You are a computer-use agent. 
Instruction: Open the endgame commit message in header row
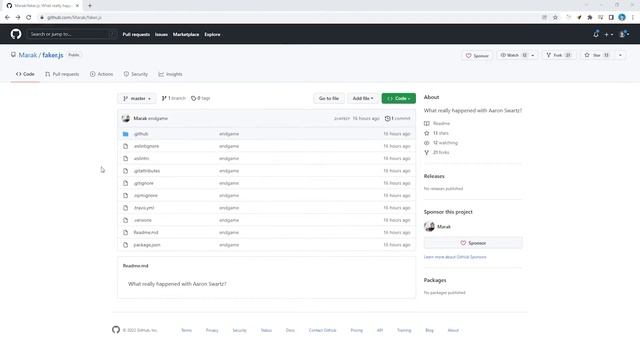(x=158, y=118)
